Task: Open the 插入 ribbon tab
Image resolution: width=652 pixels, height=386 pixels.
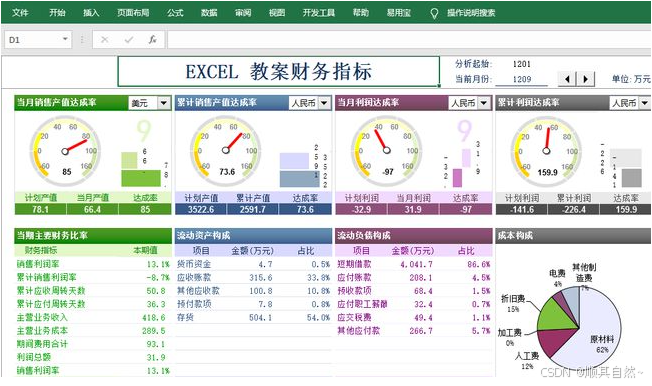Action: click(91, 12)
